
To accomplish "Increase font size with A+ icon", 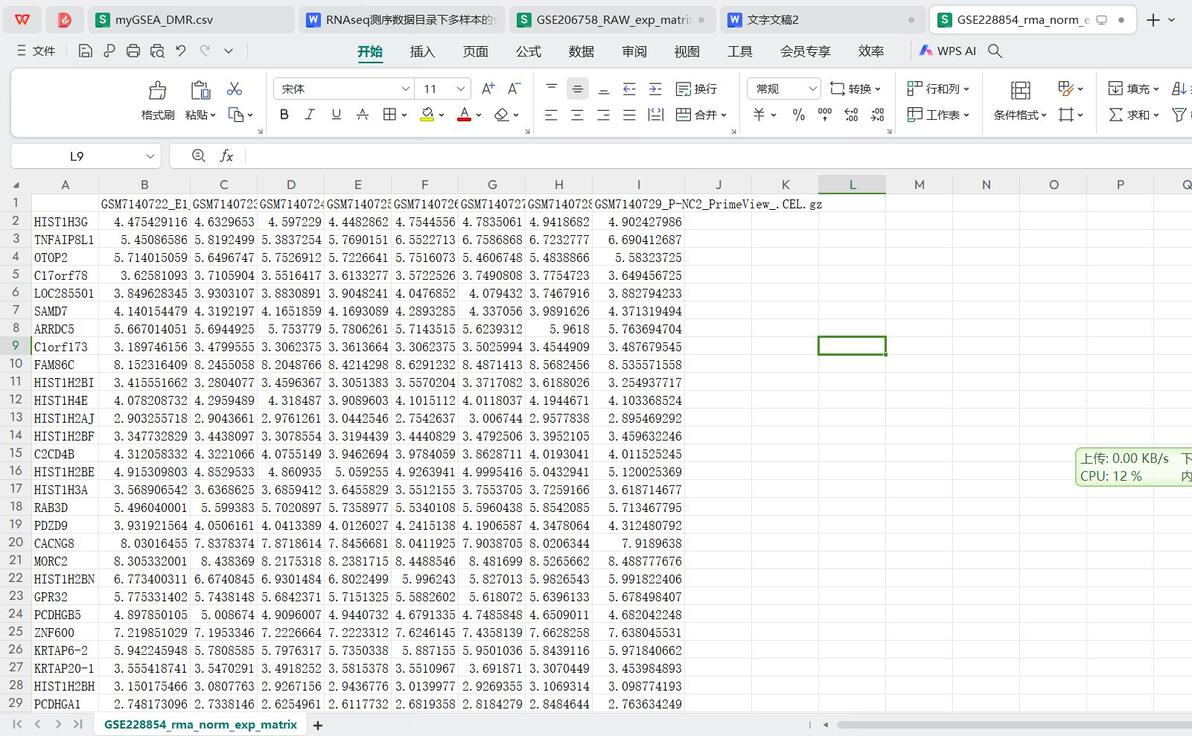I will pos(488,89).
